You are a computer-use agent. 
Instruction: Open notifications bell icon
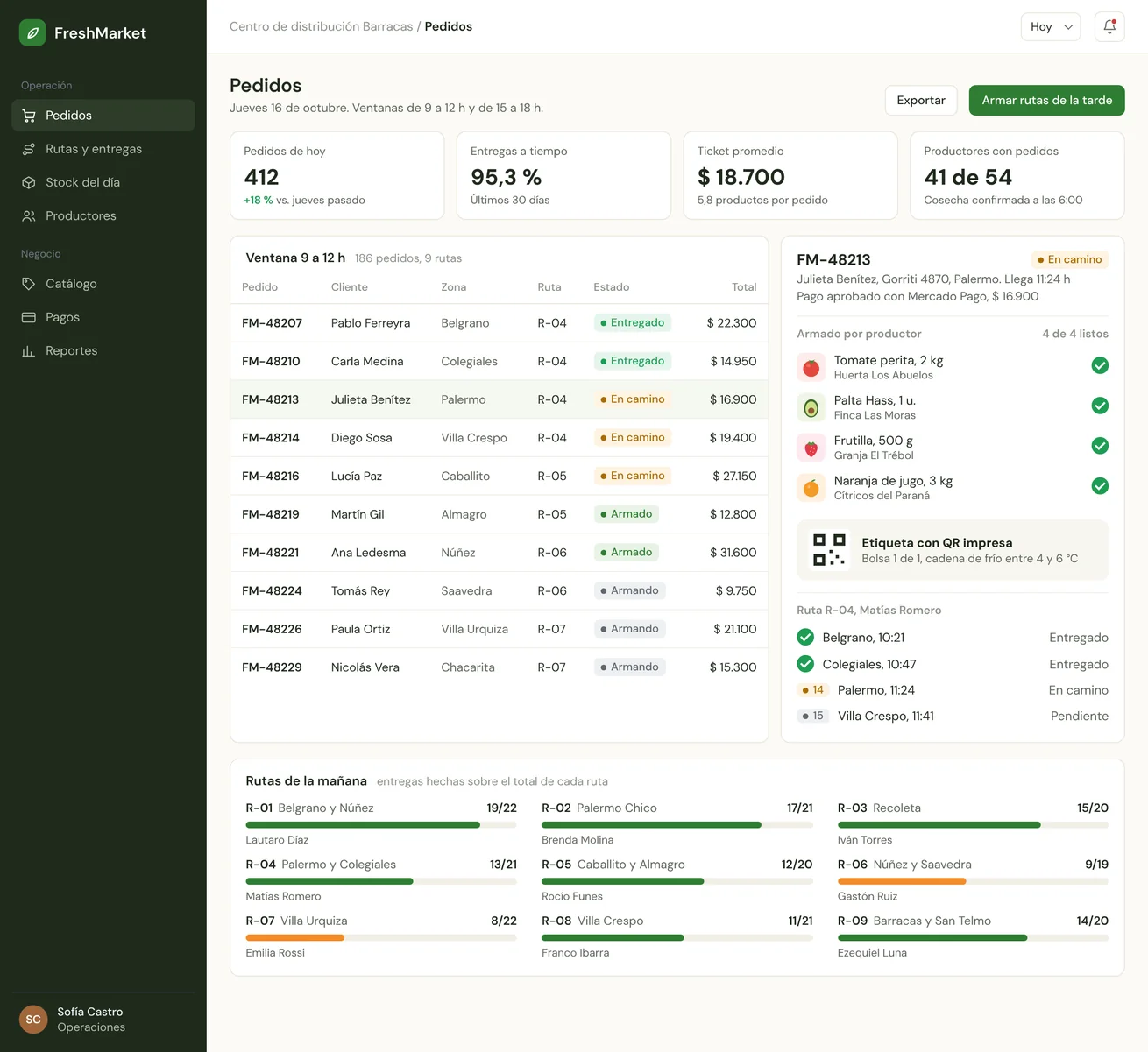(x=1109, y=26)
